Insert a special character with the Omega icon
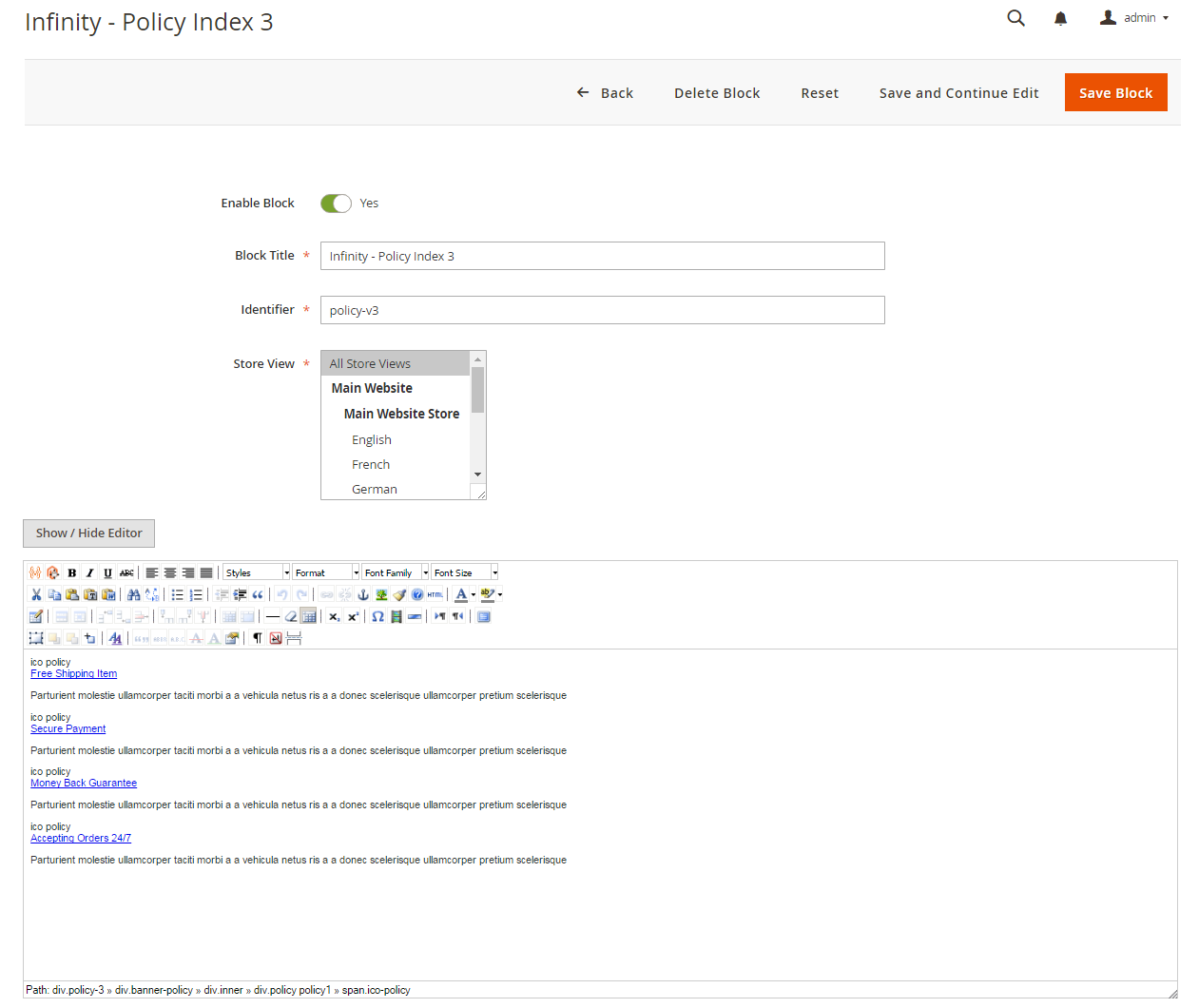1199x1008 pixels. 377,616
